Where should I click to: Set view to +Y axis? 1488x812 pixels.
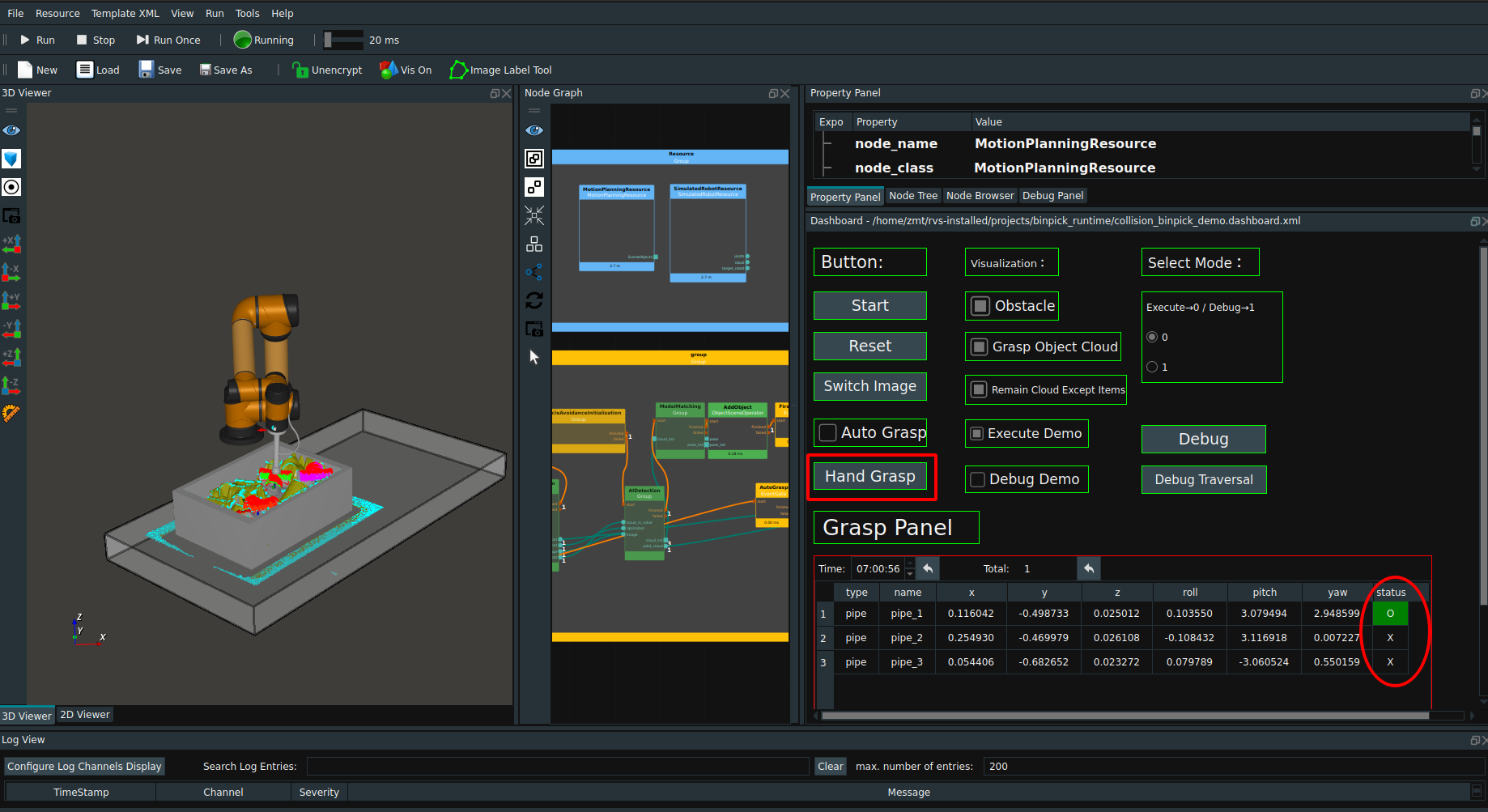coord(11,300)
